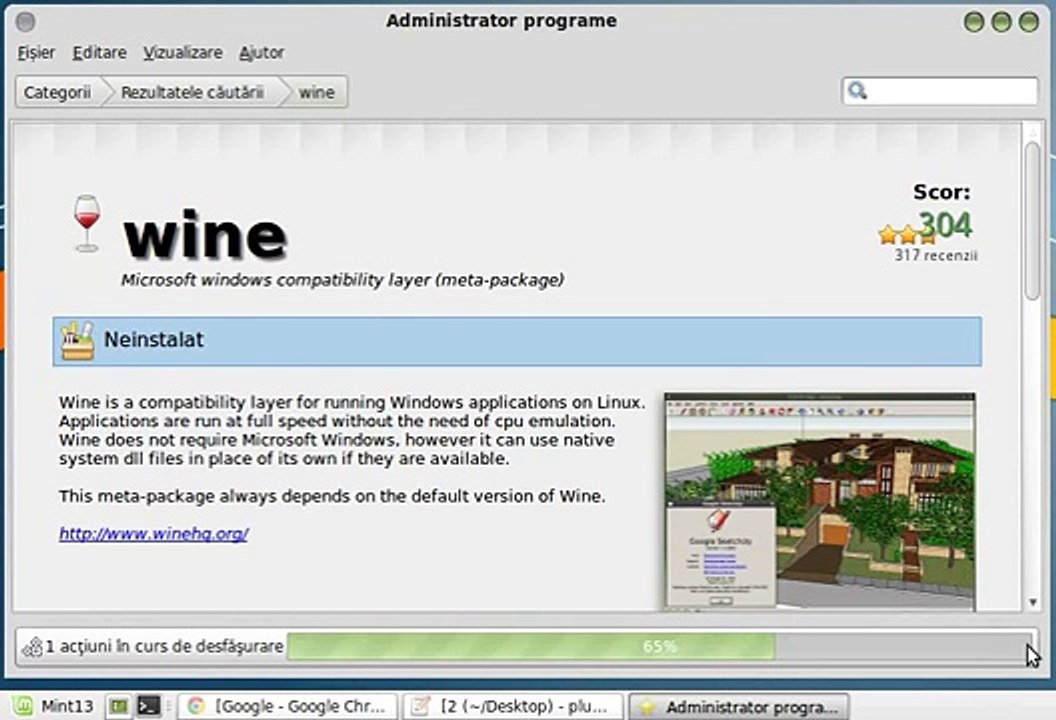Click the scrollbar down arrow
Screen dimensions: 1056x720
(1032, 603)
